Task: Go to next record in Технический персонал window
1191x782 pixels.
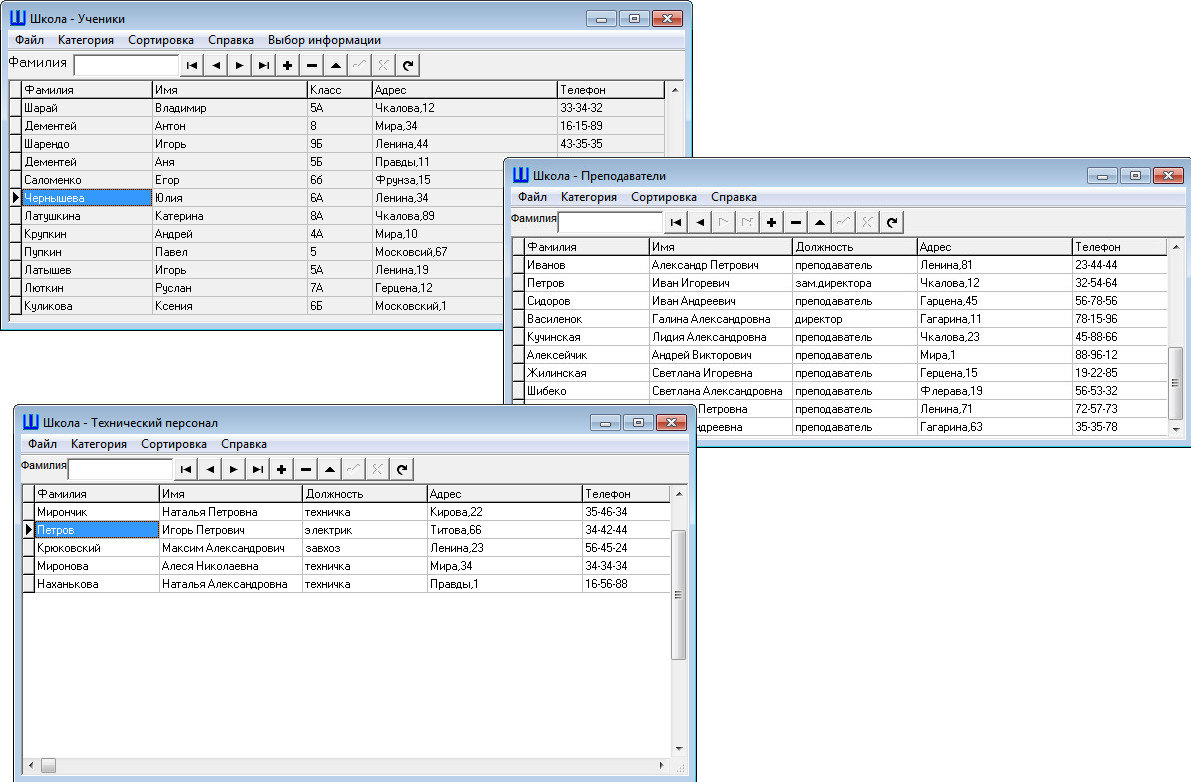Action: 233,469
